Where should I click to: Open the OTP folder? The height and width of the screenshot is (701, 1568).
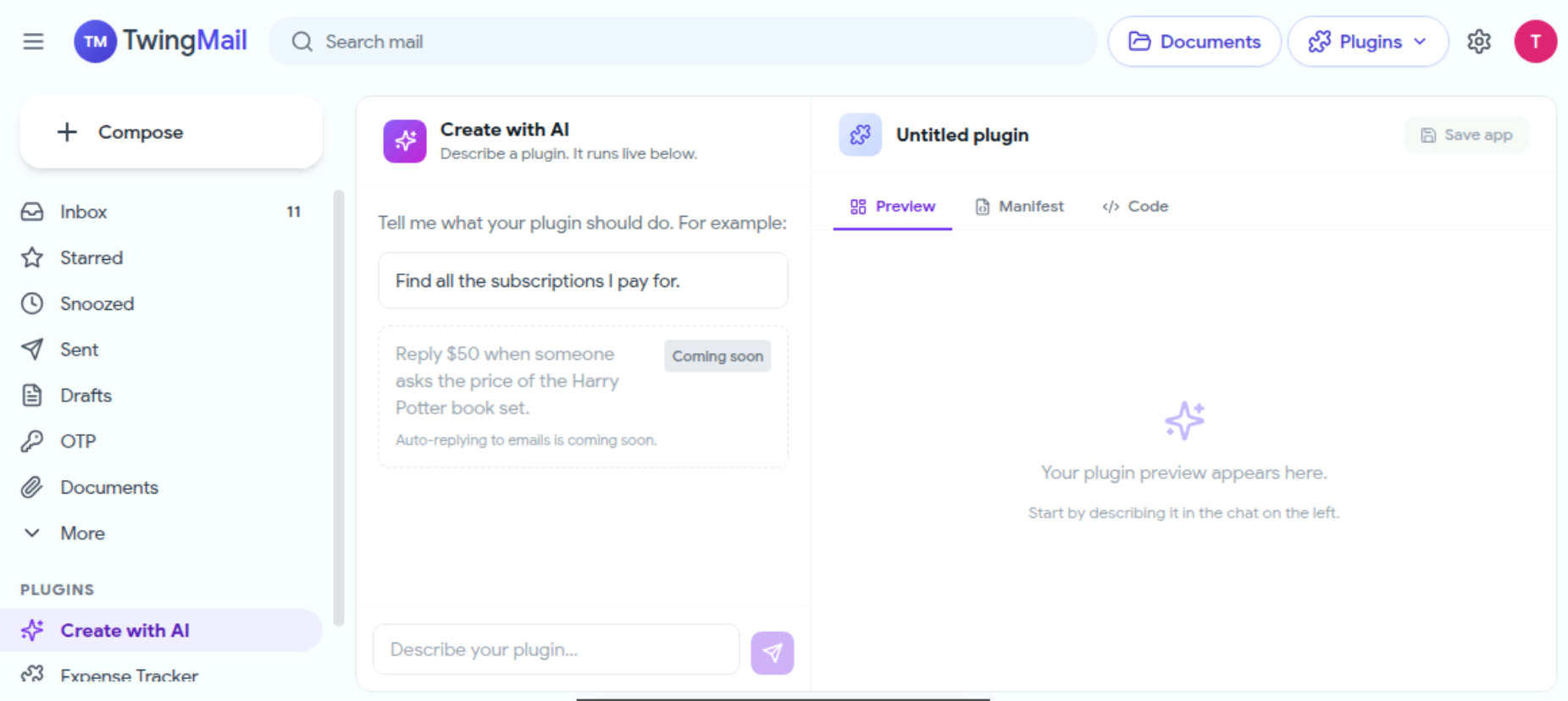(161, 441)
